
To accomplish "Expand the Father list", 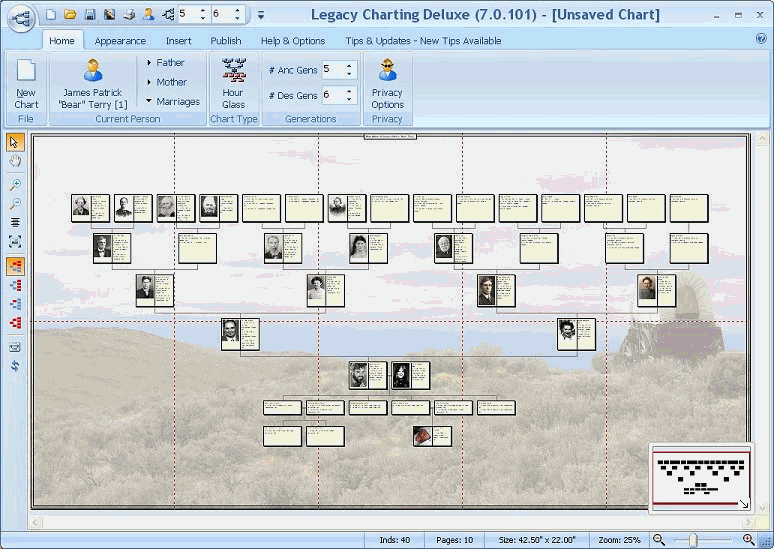I will point(165,62).
